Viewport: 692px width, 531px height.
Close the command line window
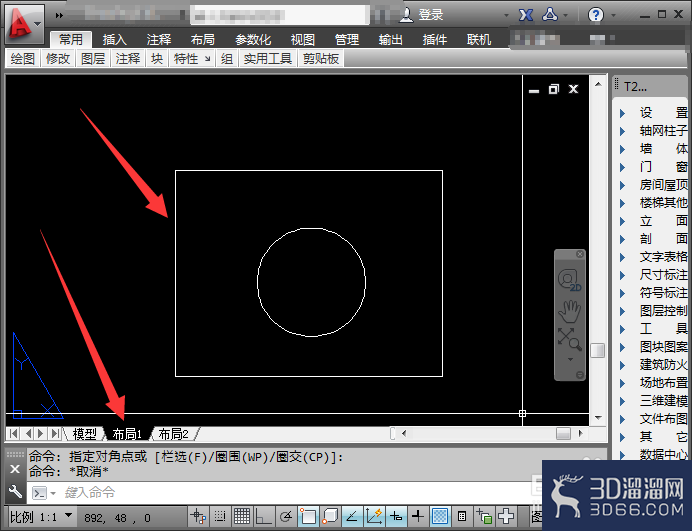coord(15,469)
